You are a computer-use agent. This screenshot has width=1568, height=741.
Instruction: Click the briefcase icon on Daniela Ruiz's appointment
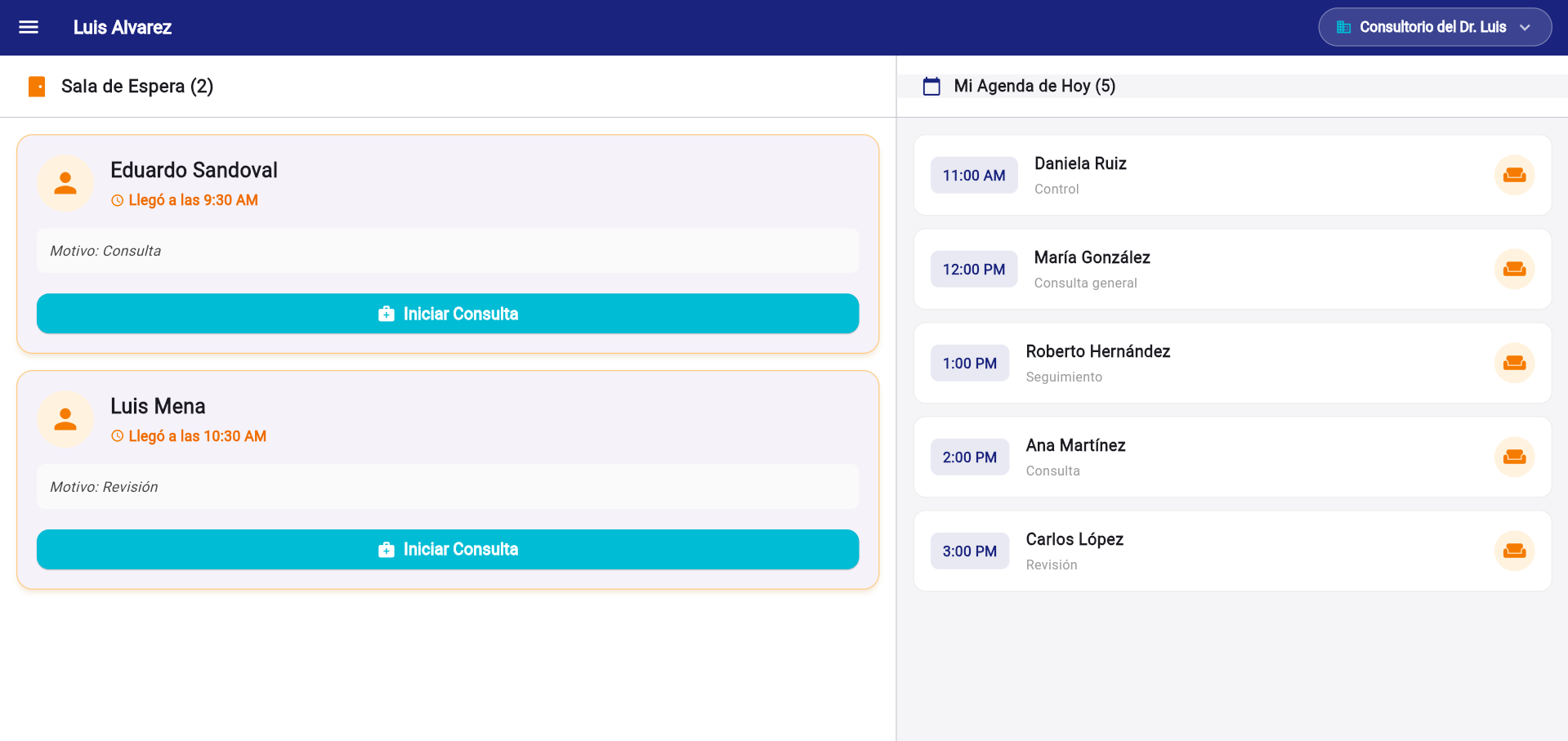(1514, 175)
